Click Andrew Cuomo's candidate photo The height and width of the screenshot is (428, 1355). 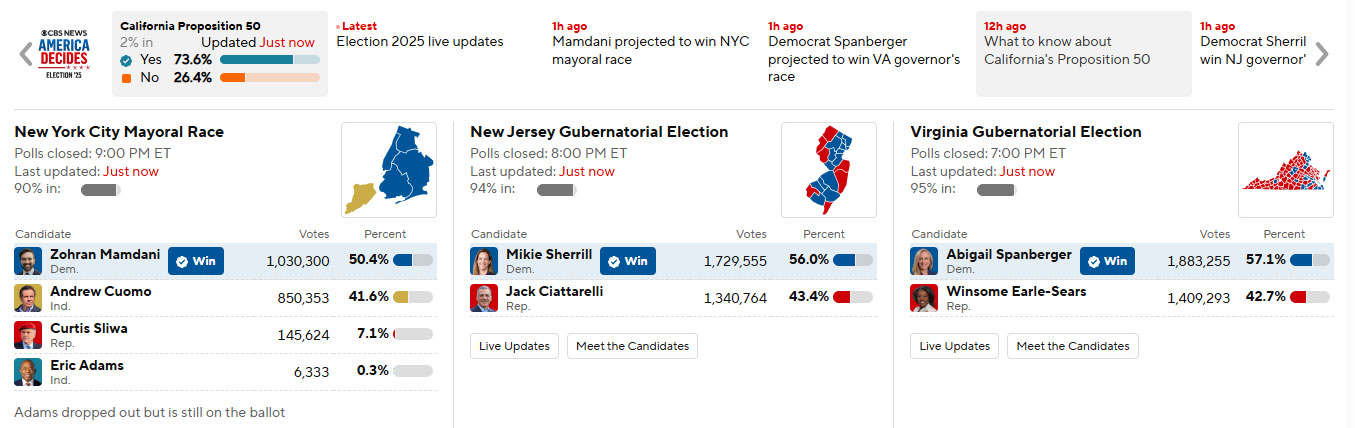pyautogui.click(x=28, y=298)
